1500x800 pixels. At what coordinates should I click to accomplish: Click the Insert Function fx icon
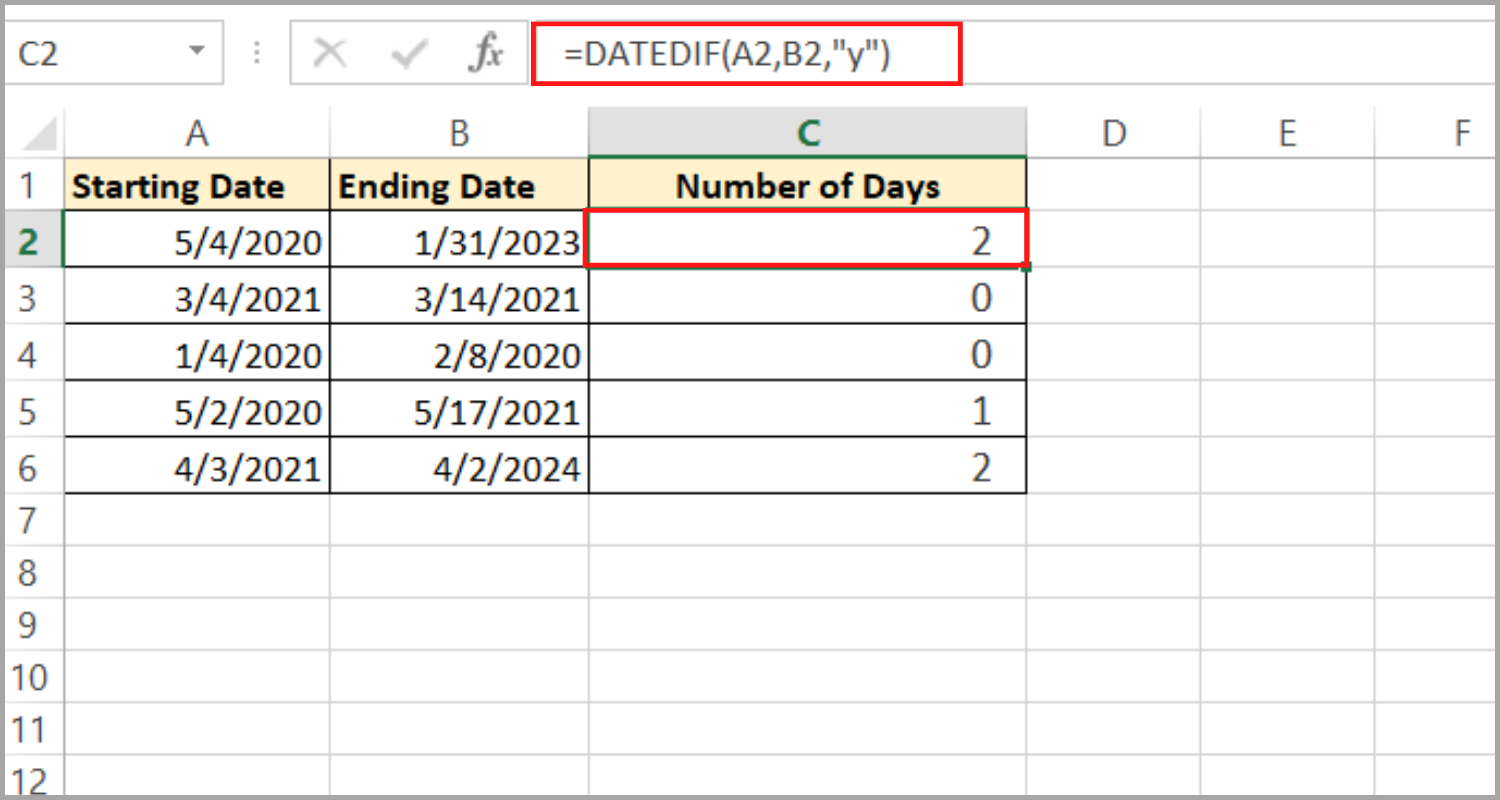(x=485, y=54)
